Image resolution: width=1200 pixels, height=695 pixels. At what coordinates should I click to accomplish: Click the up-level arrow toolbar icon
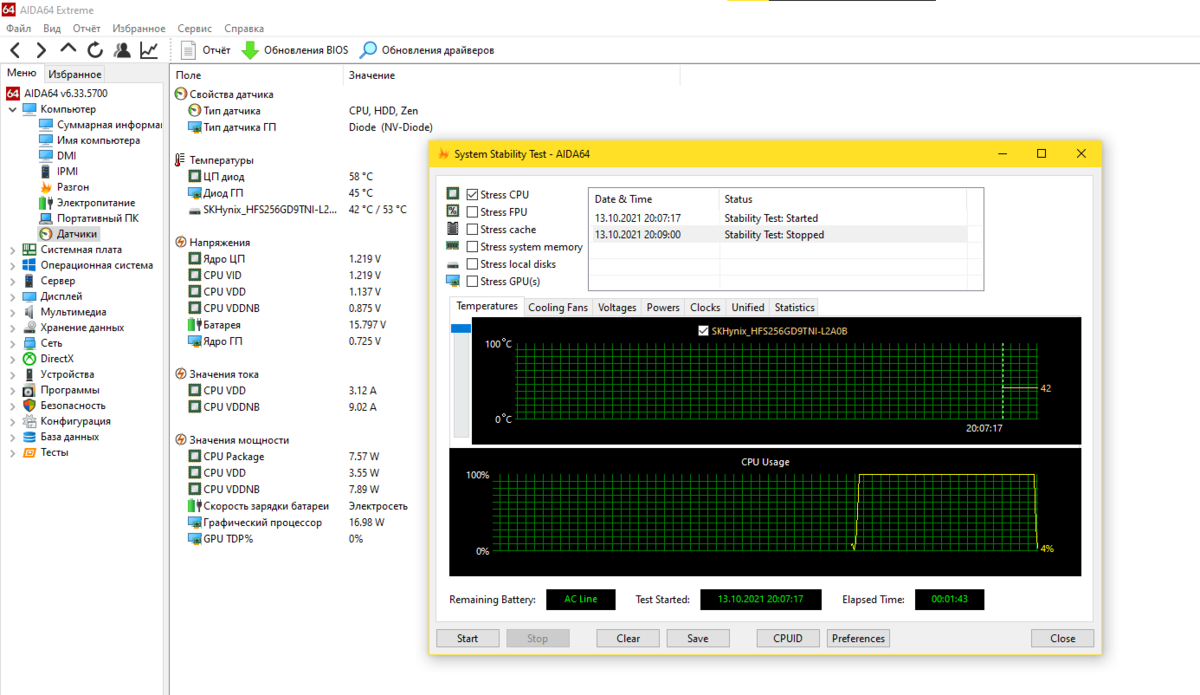[x=68, y=48]
